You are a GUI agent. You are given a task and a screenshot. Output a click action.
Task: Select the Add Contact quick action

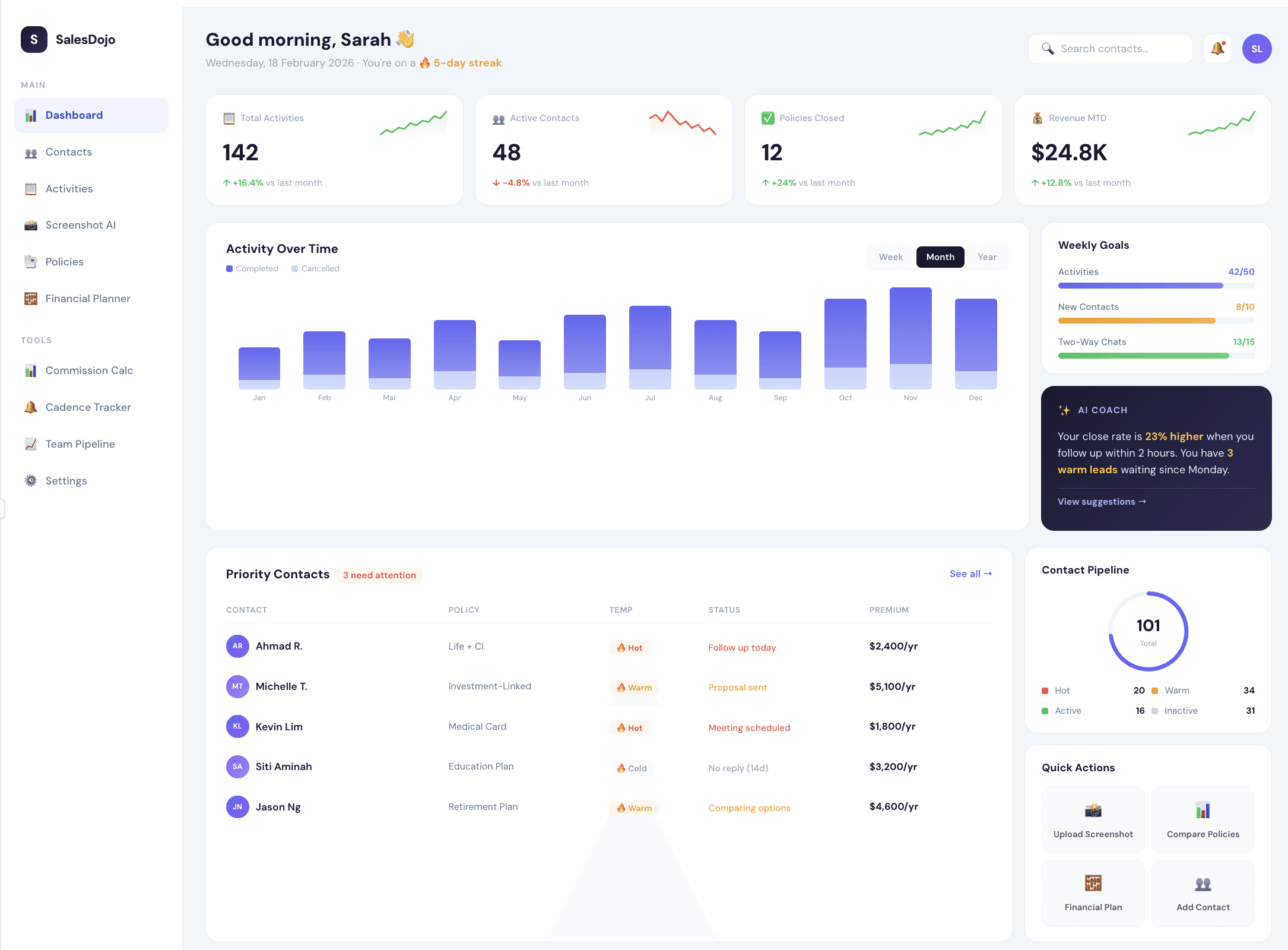point(1203,894)
